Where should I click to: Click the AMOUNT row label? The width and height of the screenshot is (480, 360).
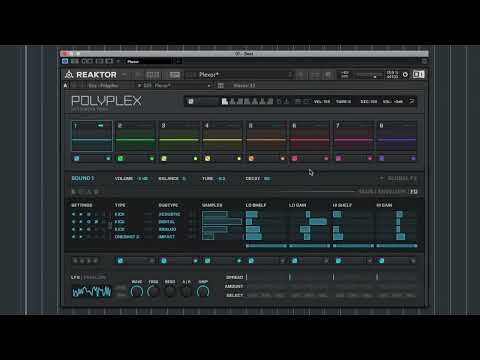click(x=234, y=286)
